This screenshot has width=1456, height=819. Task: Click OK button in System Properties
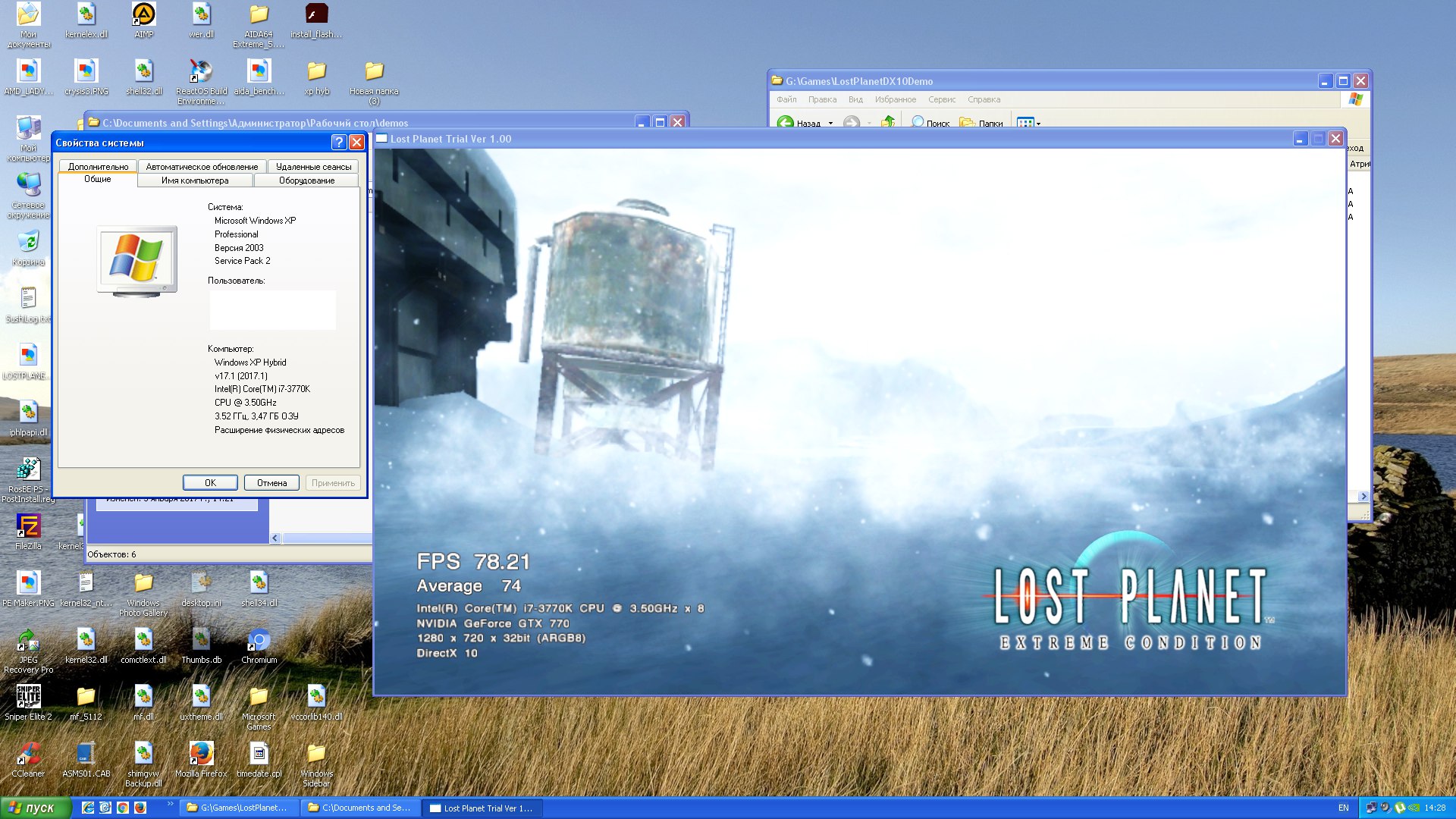210,483
